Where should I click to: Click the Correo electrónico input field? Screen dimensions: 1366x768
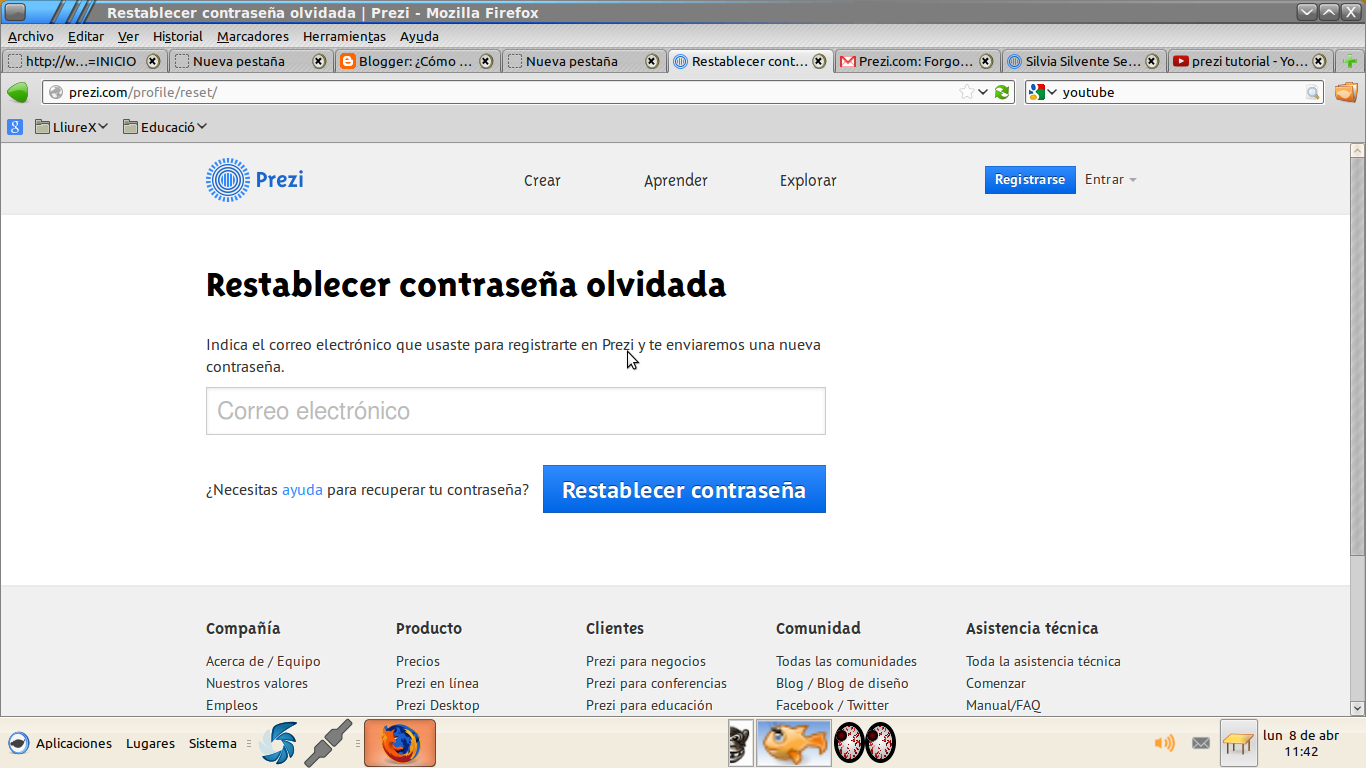point(516,411)
